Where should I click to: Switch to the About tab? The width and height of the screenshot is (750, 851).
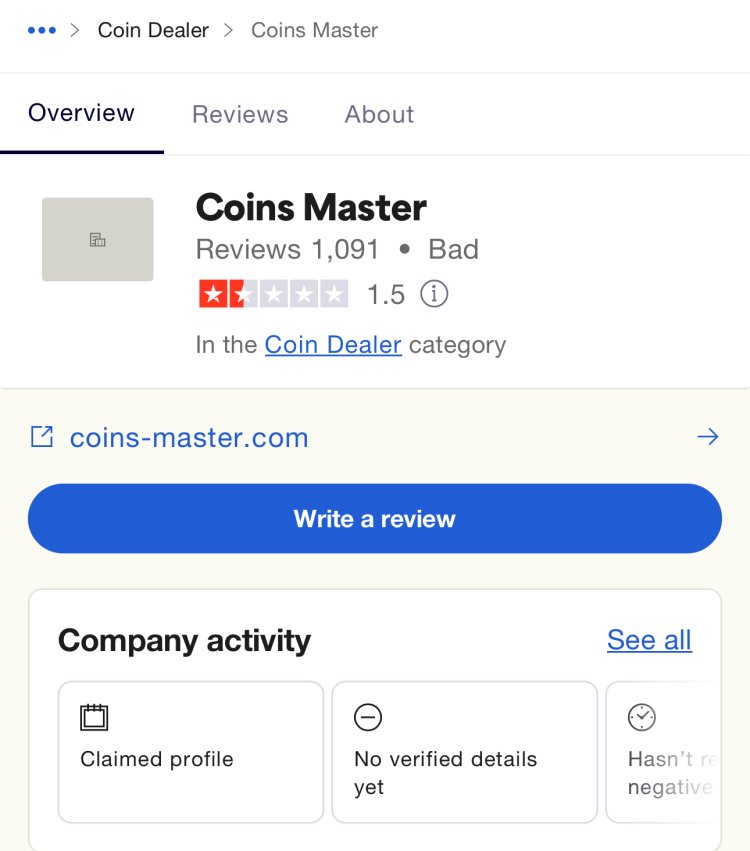click(379, 114)
